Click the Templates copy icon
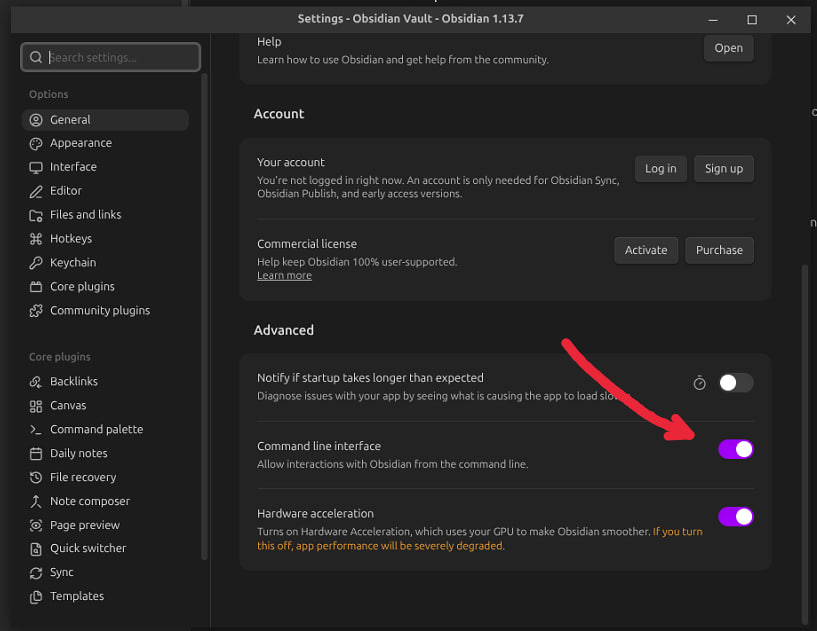817x631 pixels. coord(36,597)
